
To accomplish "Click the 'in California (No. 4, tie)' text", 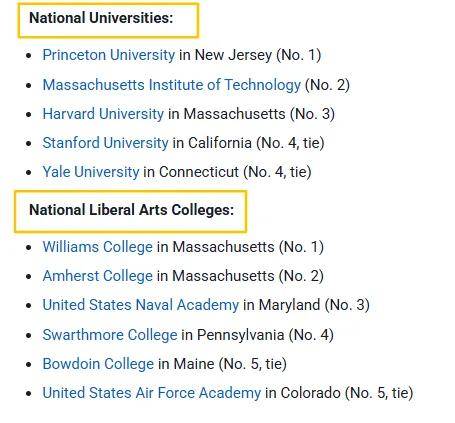I will [248, 143].
